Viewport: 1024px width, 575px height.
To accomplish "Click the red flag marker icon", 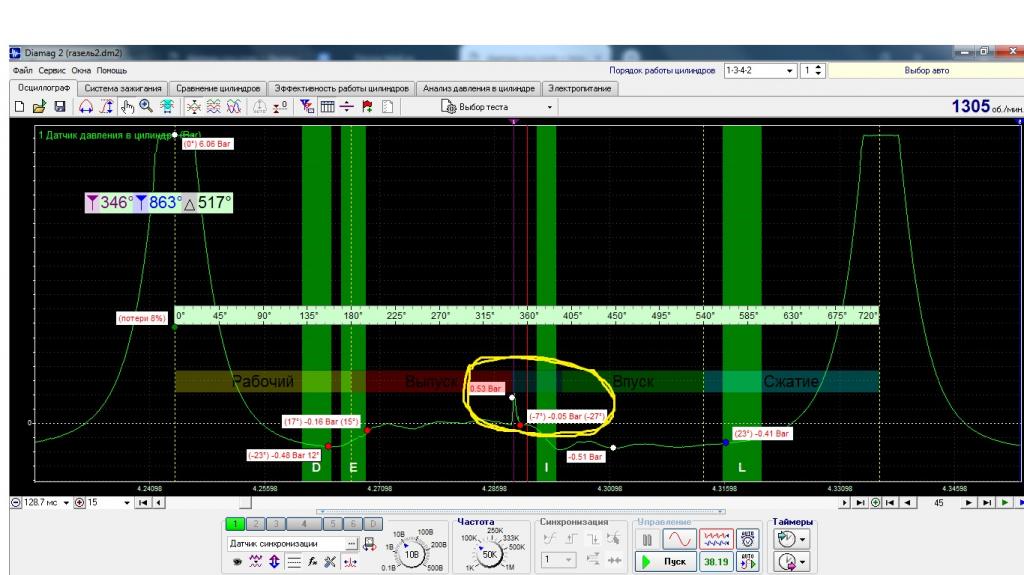I will point(367,107).
